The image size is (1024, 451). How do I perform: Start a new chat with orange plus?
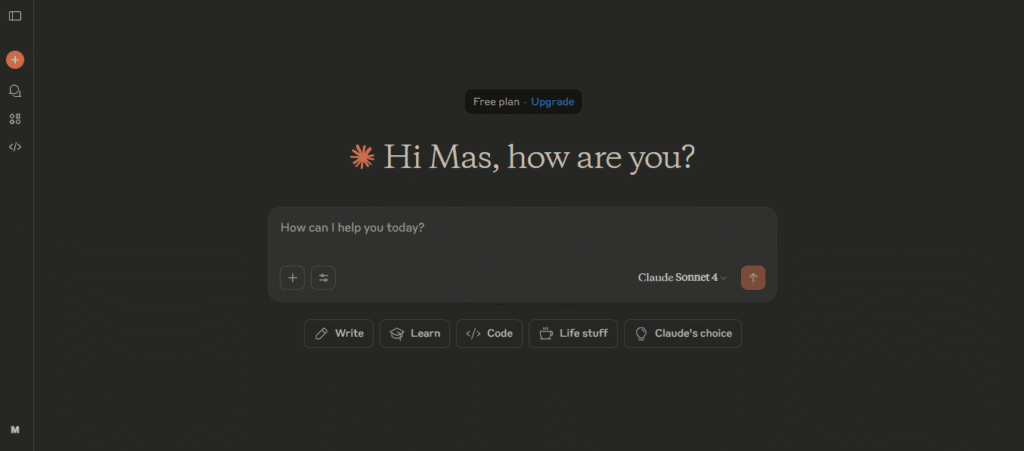click(15, 60)
